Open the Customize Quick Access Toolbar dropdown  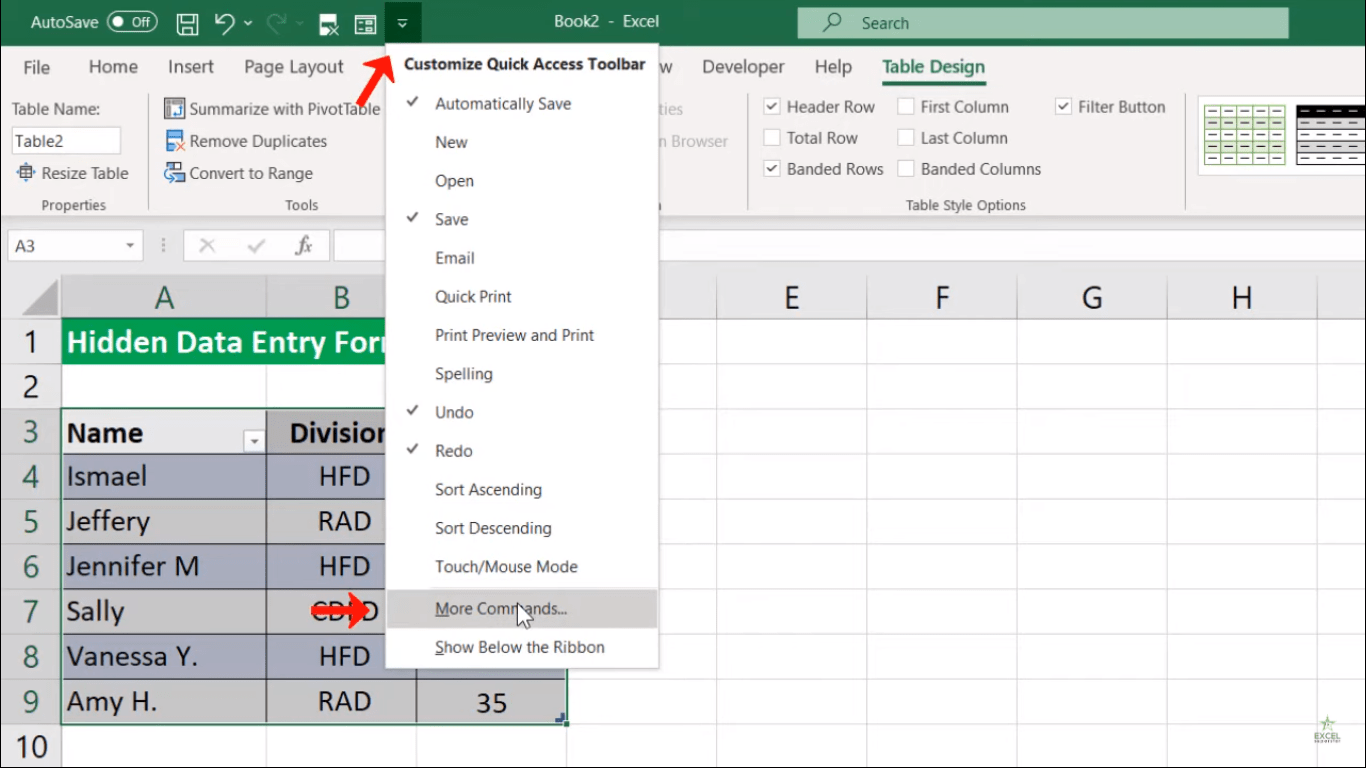tap(403, 23)
